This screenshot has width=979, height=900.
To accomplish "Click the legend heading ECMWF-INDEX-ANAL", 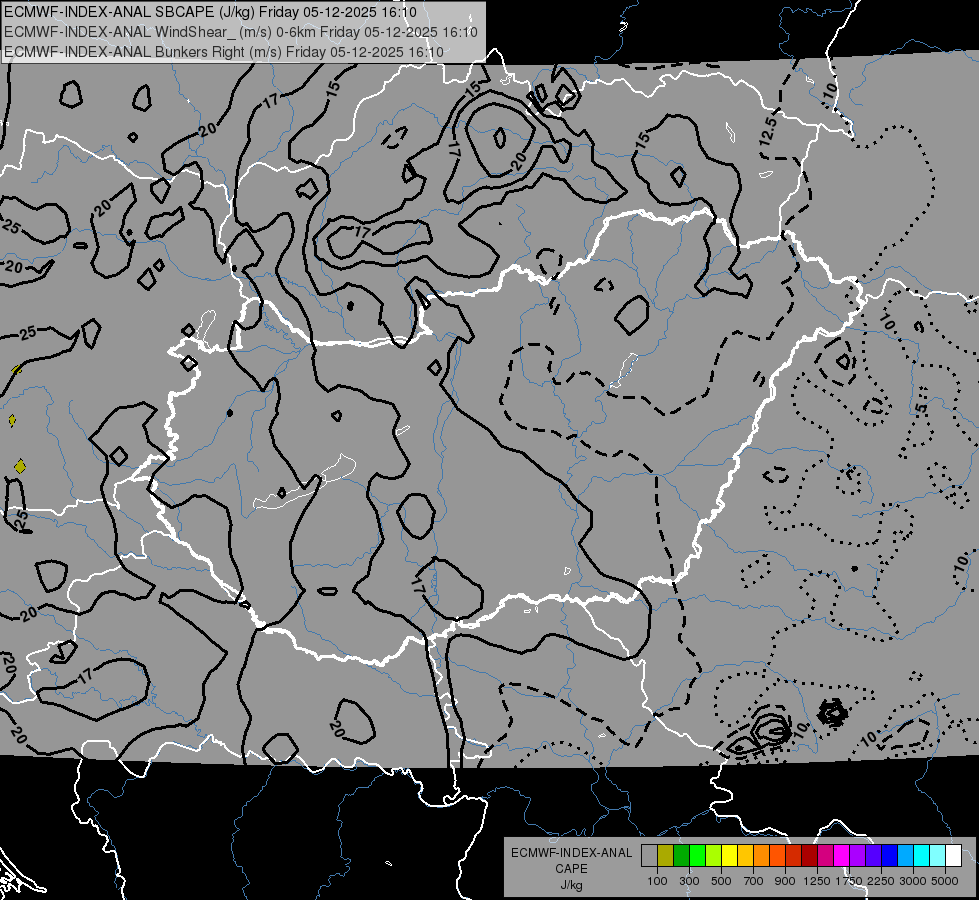I will coord(571,853).
